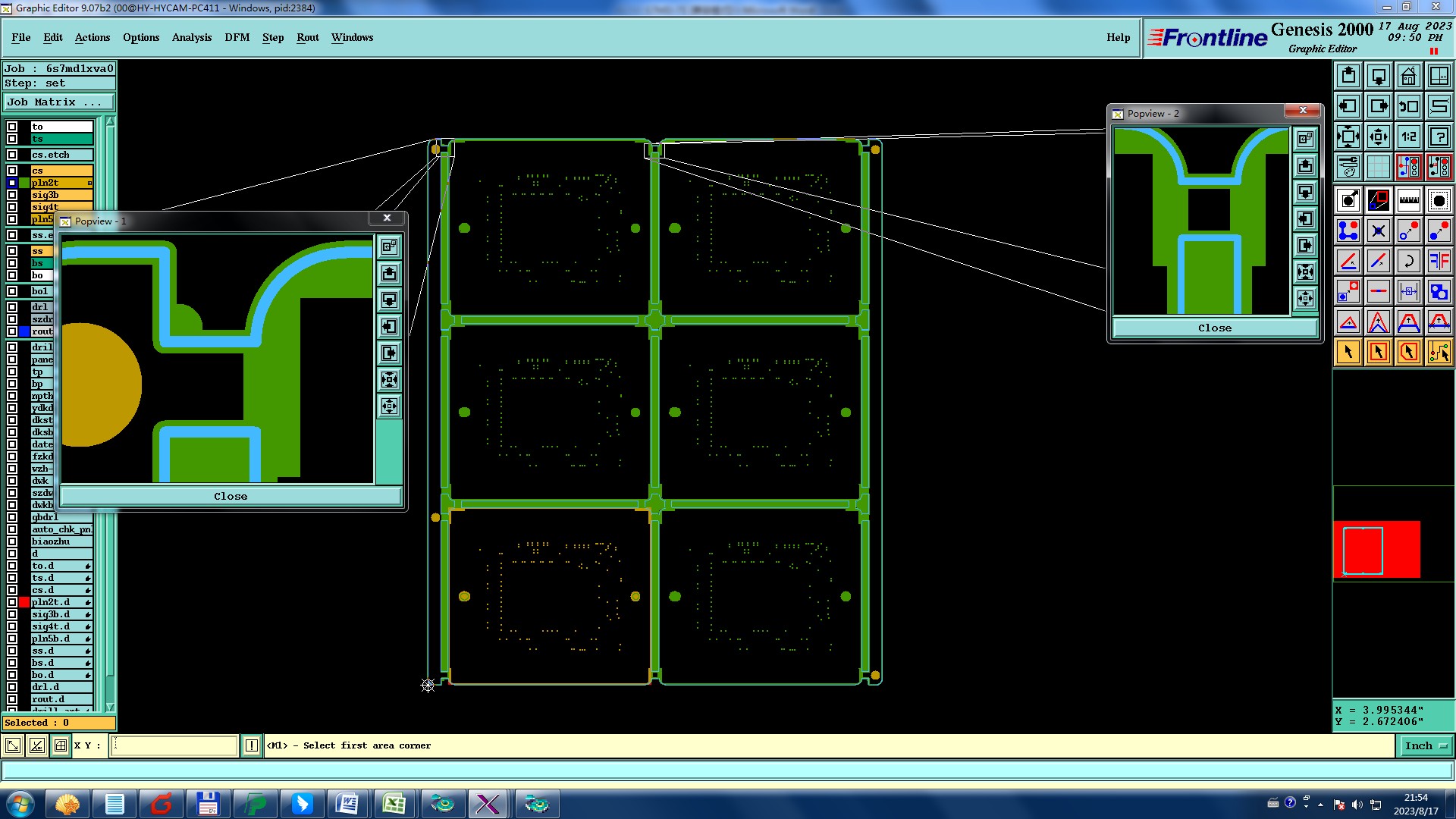Click Close button in Popview 1

tap(231, 496)
